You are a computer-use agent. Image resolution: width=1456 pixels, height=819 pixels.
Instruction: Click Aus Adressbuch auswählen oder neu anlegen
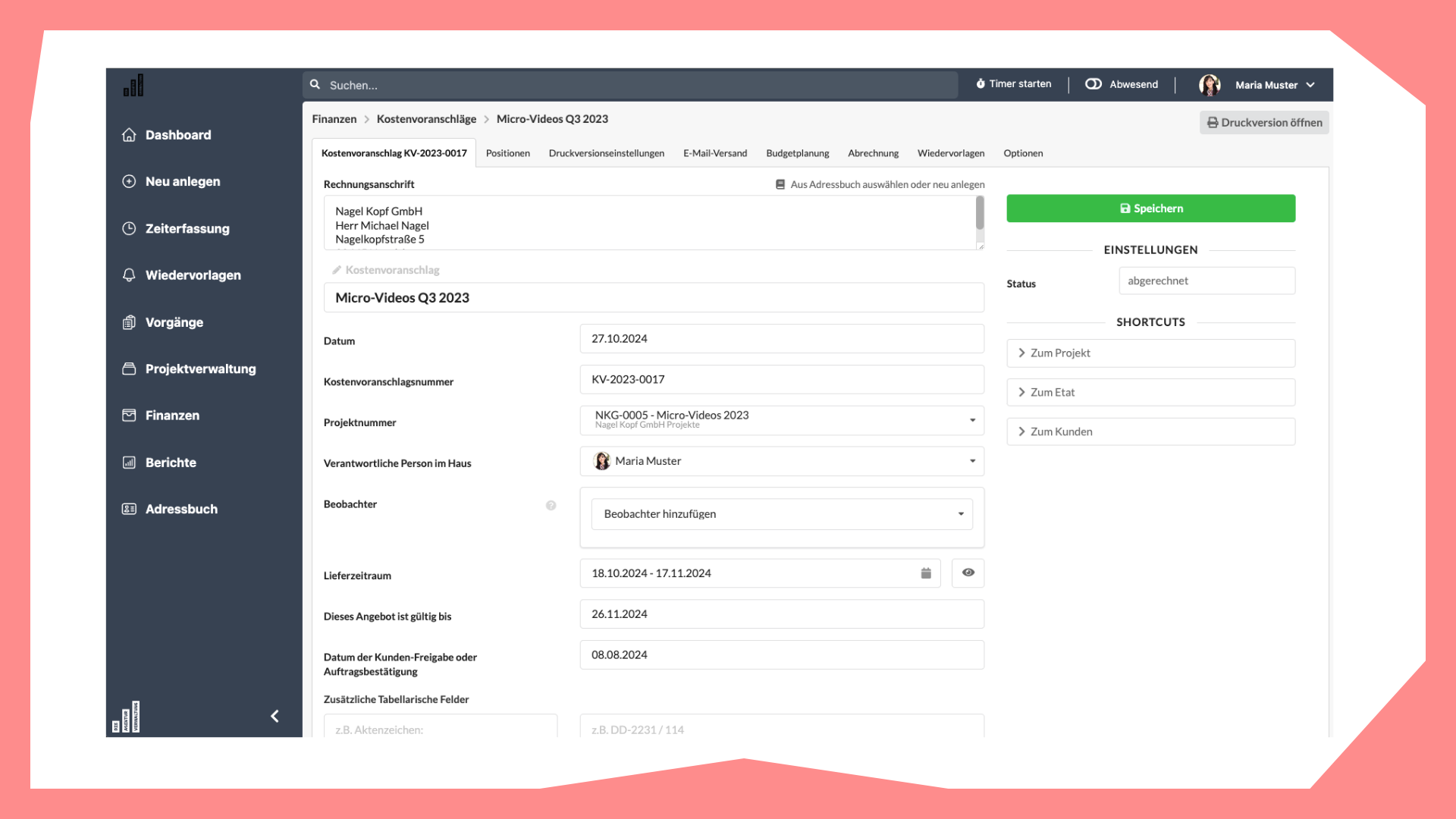887,184
